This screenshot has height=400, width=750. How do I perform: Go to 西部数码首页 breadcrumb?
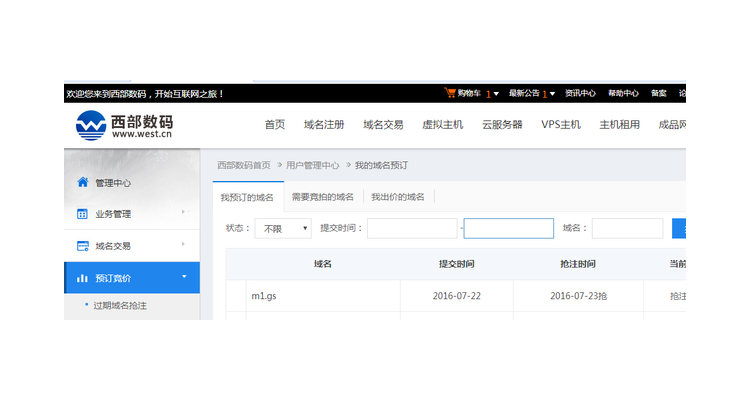(244, 165)
